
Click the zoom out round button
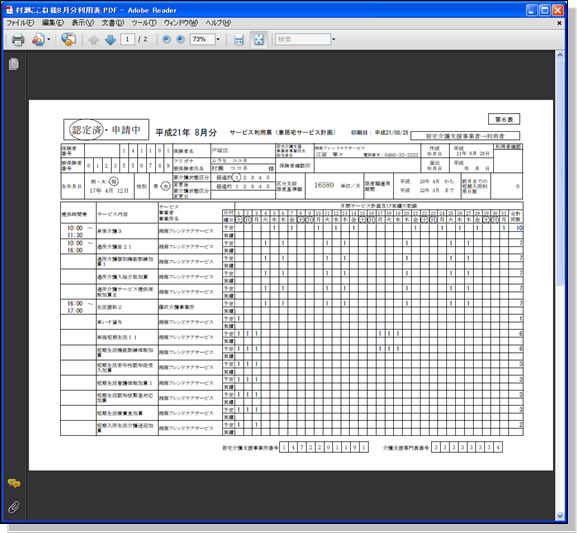167,39
